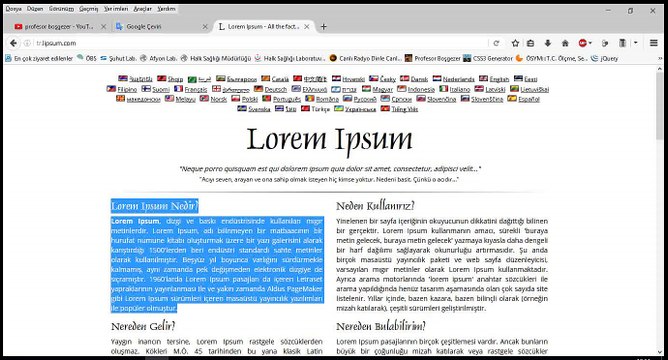The height and width of the screenshot is (360, 668).
Task: Switch site language to Filipino
Action: 127,89
